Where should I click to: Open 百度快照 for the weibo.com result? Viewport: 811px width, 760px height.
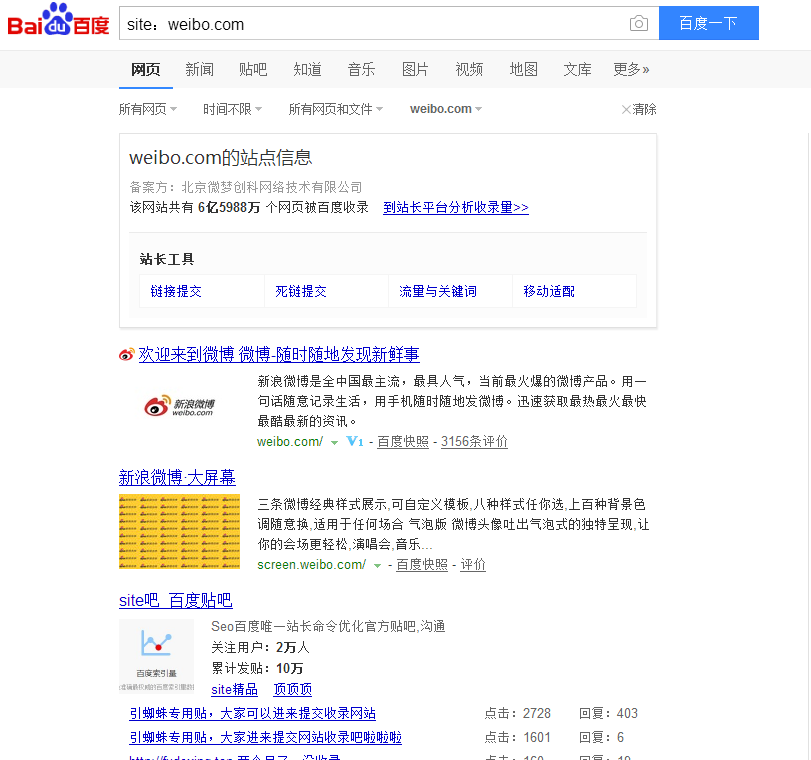tap(403, 441)
